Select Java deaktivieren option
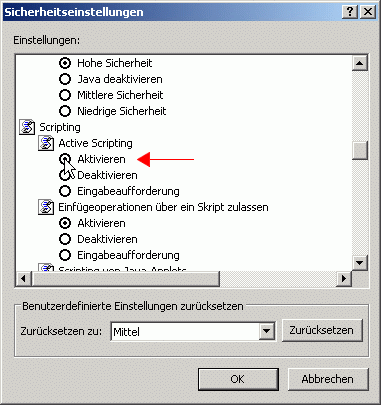Viewport: 381px width, 405px height. point(65,79)
